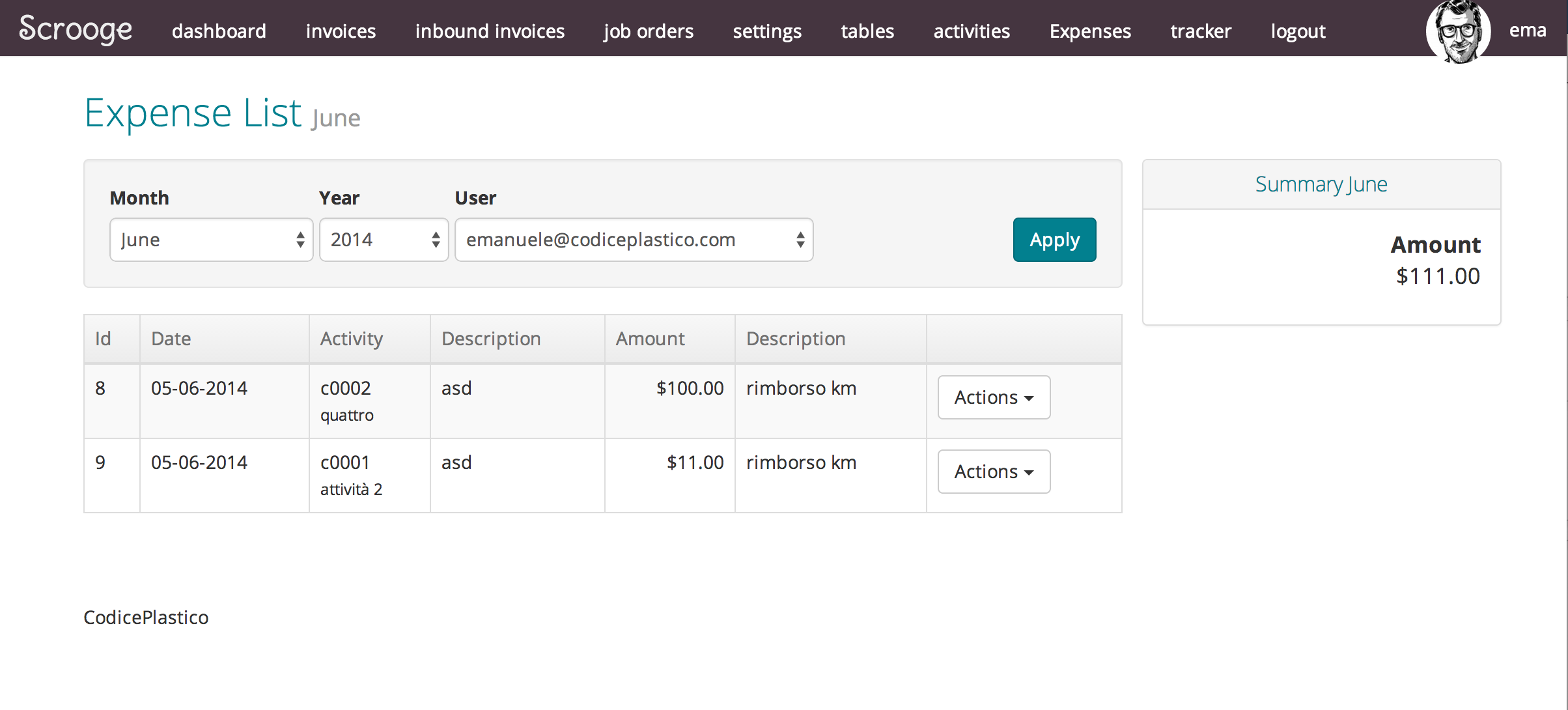Click the Scrooge logo

[76, 30]
